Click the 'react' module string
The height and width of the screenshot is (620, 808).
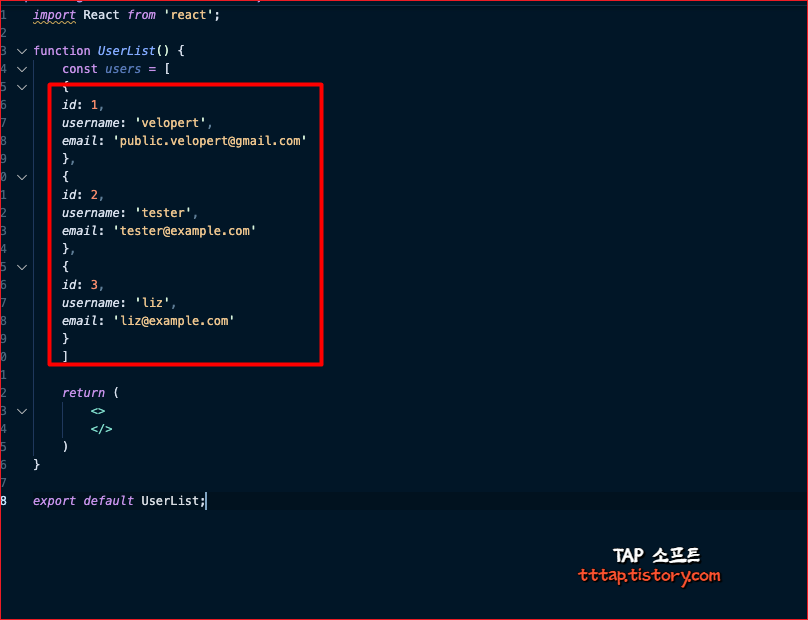click(189, 15)
